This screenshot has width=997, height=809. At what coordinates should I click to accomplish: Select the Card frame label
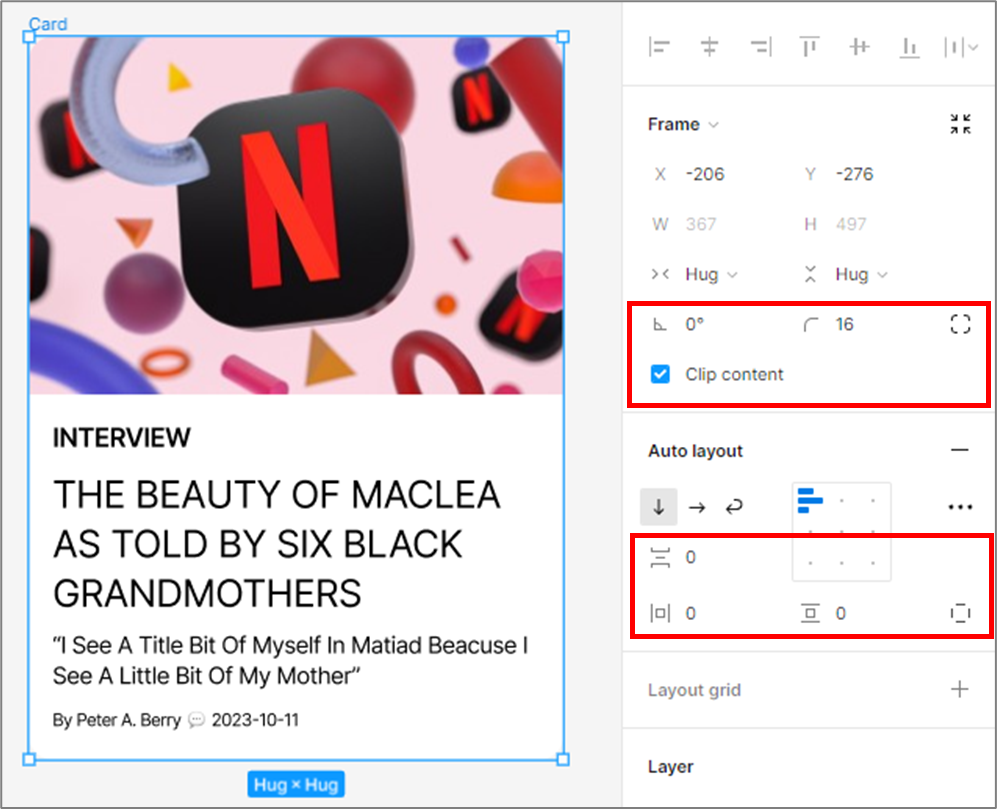point(48,24)
